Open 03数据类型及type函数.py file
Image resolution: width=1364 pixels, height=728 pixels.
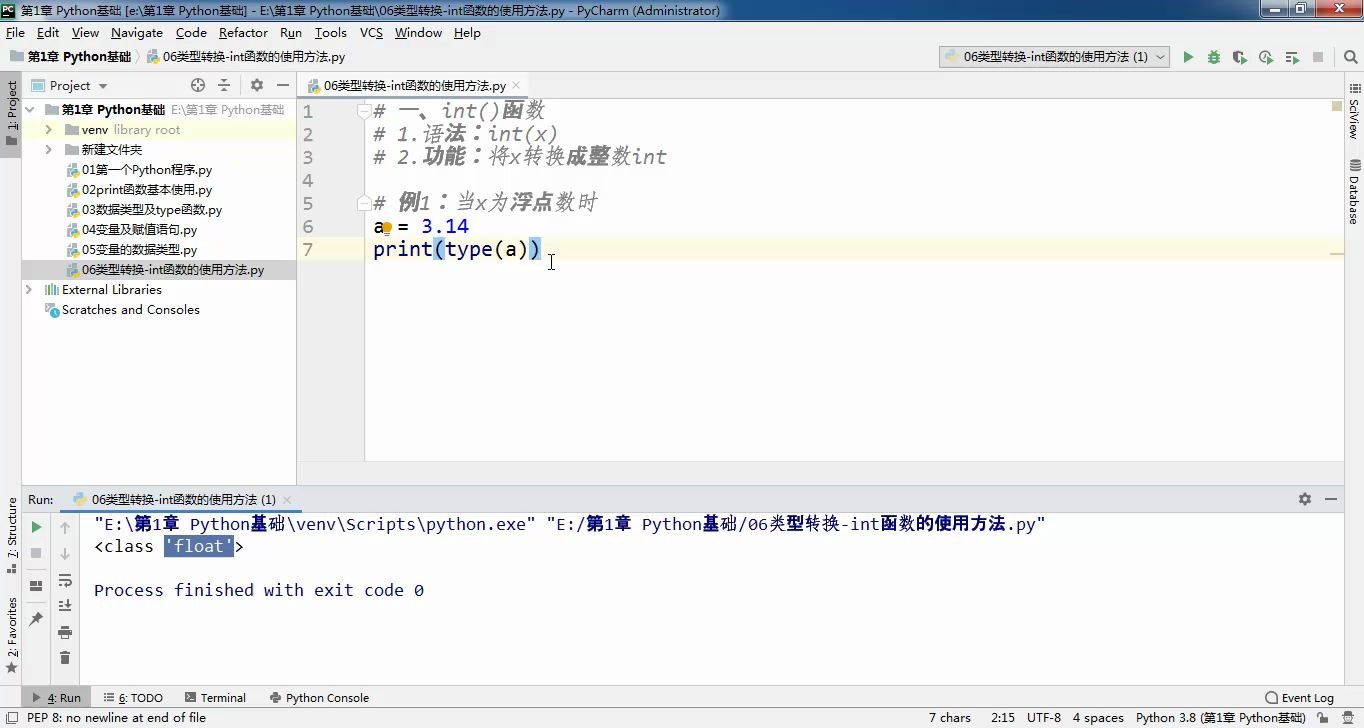(151, 210)
